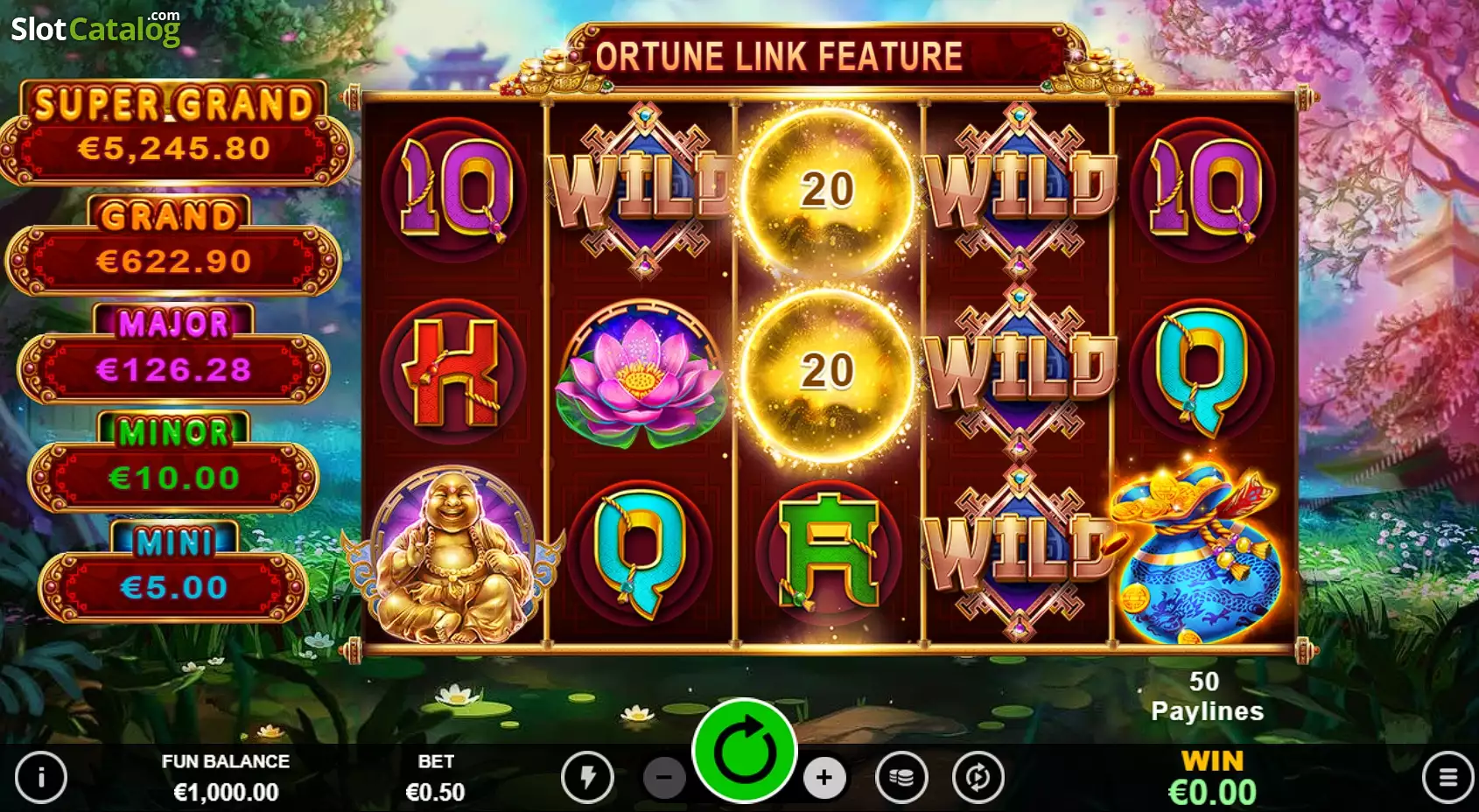Click the pink lotus flower symbol
The height and width of the screenshot is (812, 1479).
coord(641,371)
